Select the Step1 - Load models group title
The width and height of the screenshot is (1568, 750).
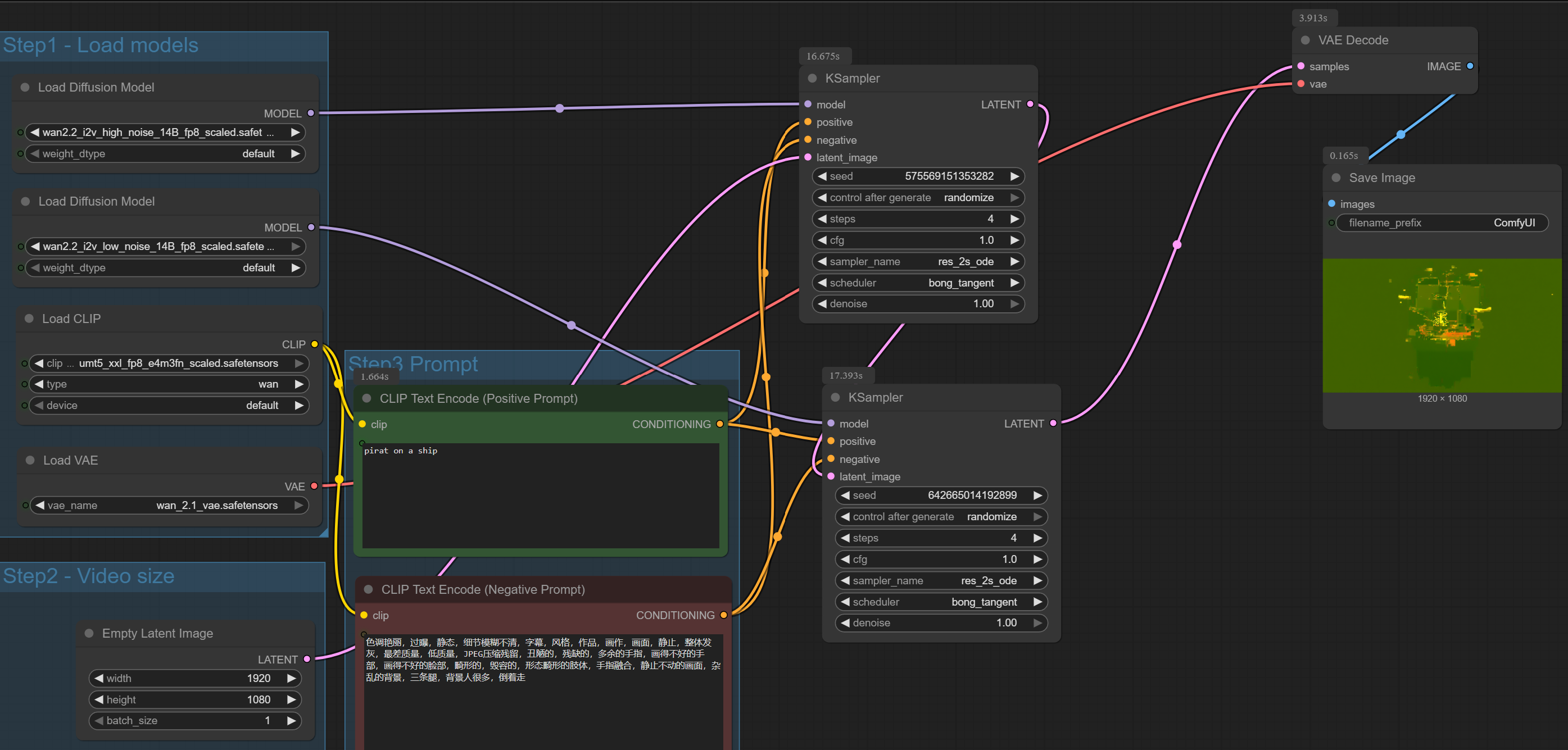click(x=101, y=46)
